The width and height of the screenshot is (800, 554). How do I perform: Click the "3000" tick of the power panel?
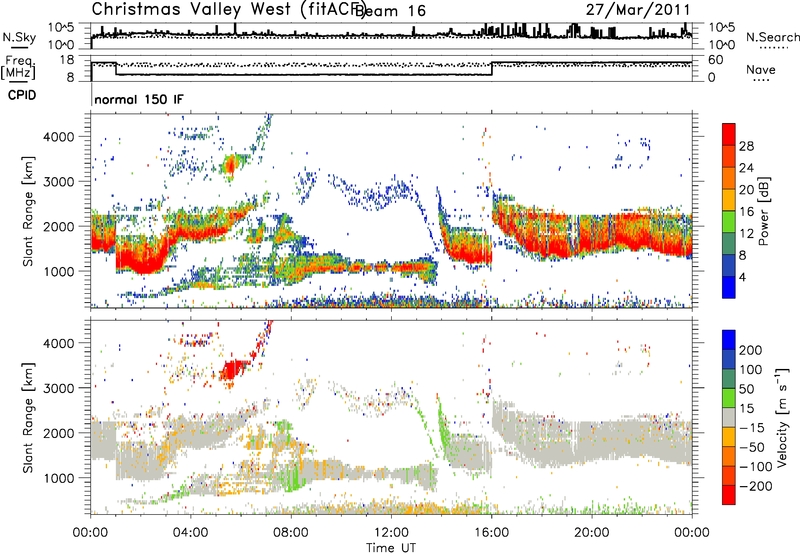(x=58, y=182)
